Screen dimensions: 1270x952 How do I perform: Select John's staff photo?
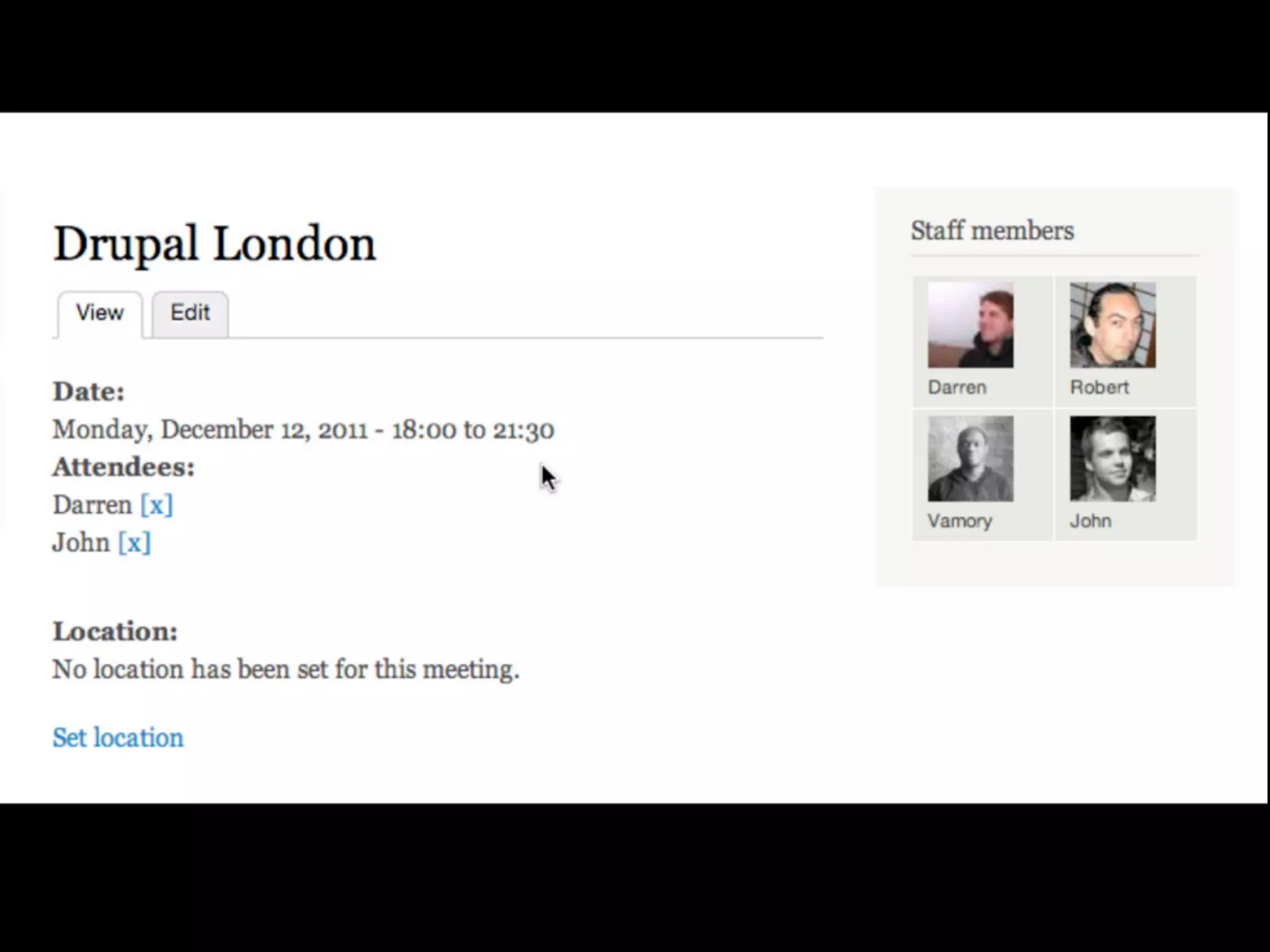(1112, 459)
